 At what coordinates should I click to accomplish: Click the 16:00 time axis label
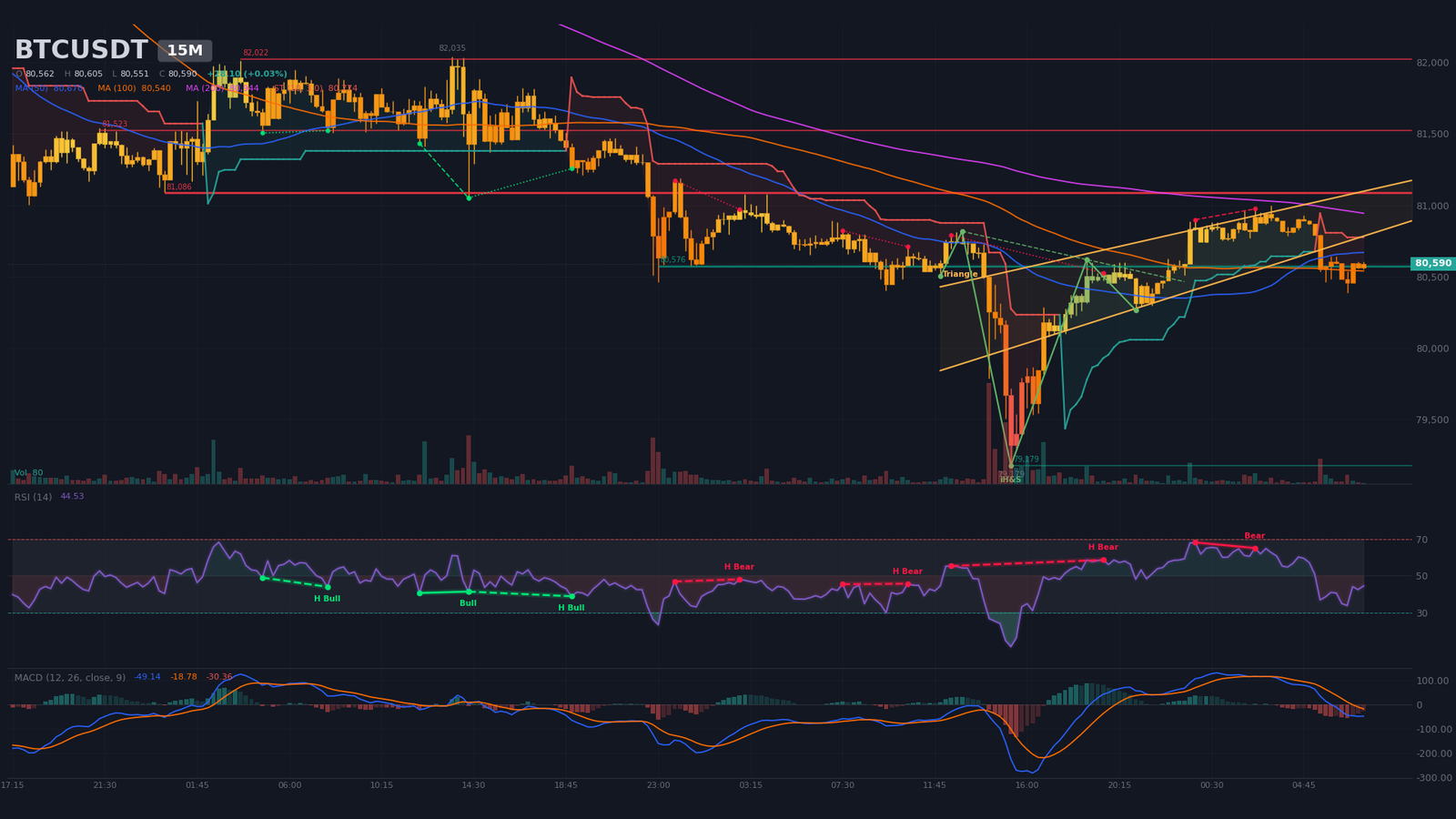(x=1026, y=785)
